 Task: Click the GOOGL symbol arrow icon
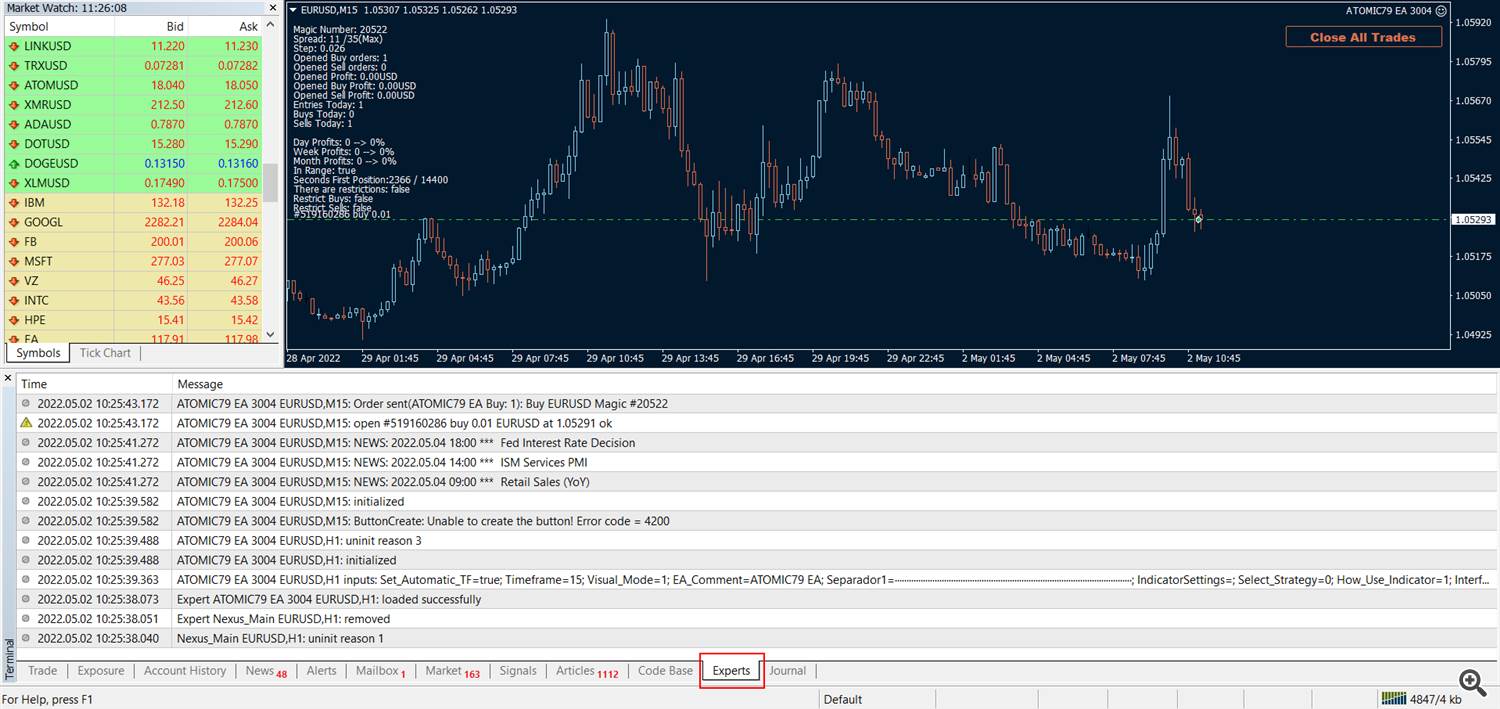[14, 222]
